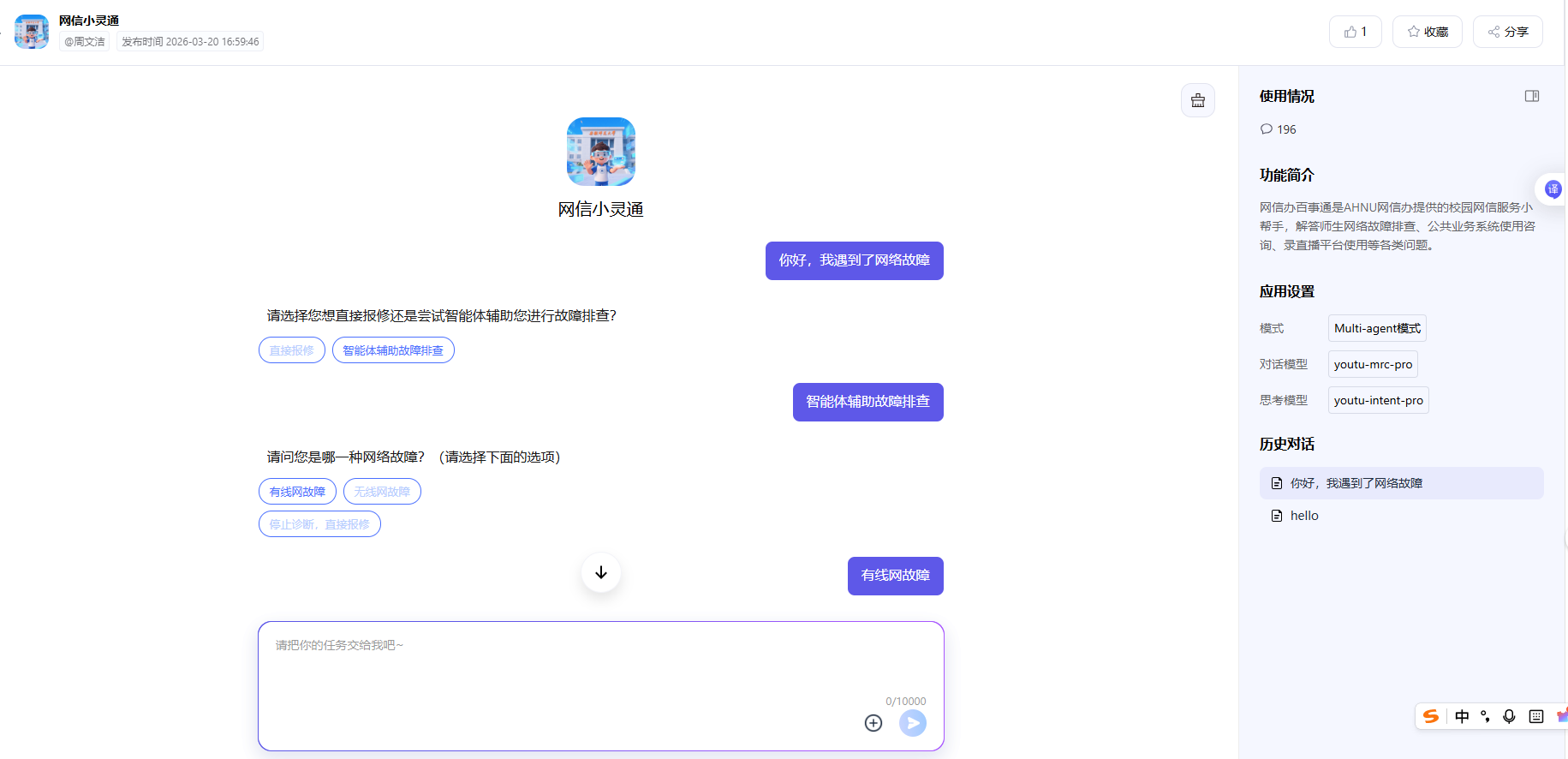Click the microphone voice input icon
Screen dimensions: 1568x759
pyautogui.click(x=1509, y=716)
